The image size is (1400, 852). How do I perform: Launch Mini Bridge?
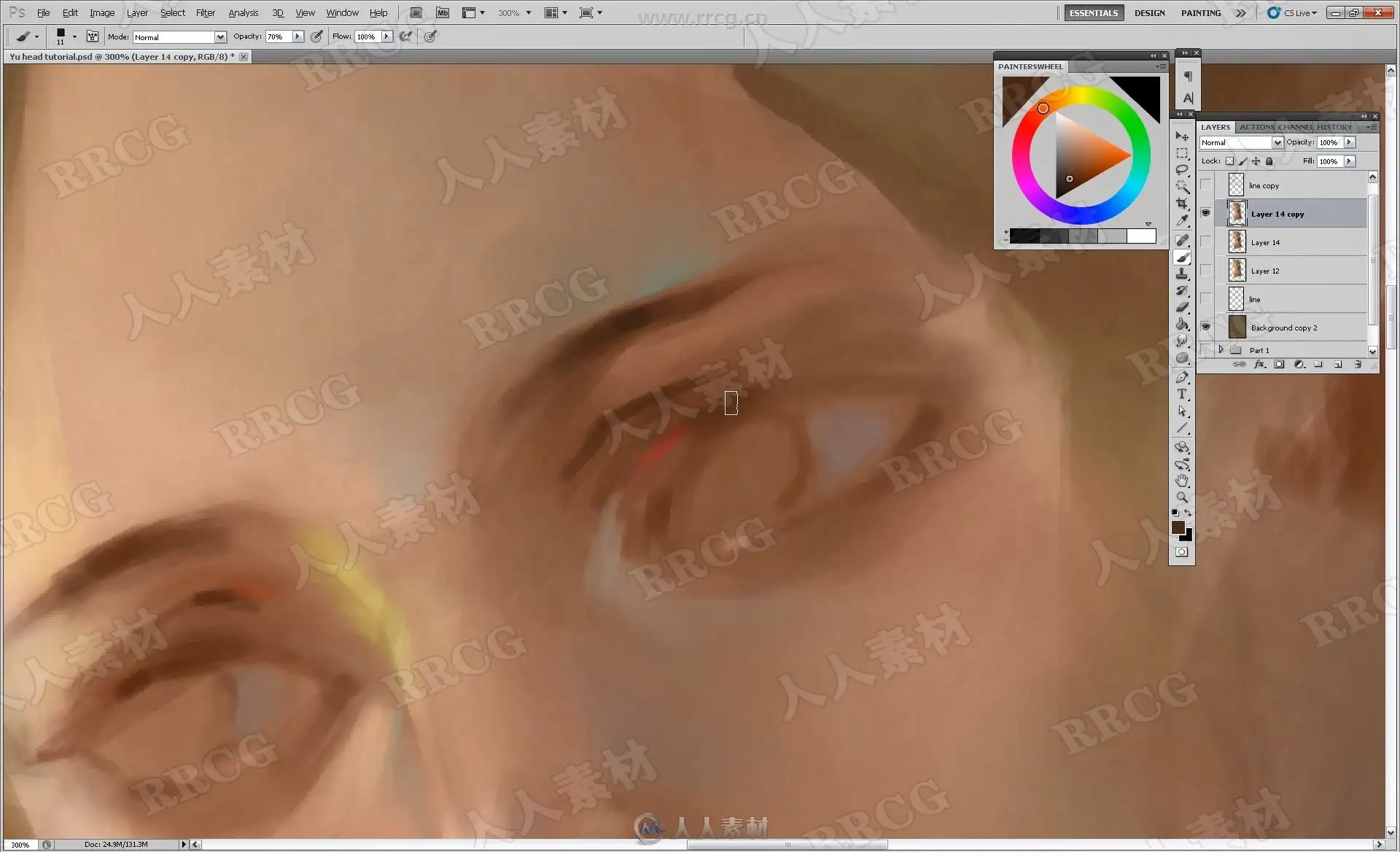pos(443,12)
